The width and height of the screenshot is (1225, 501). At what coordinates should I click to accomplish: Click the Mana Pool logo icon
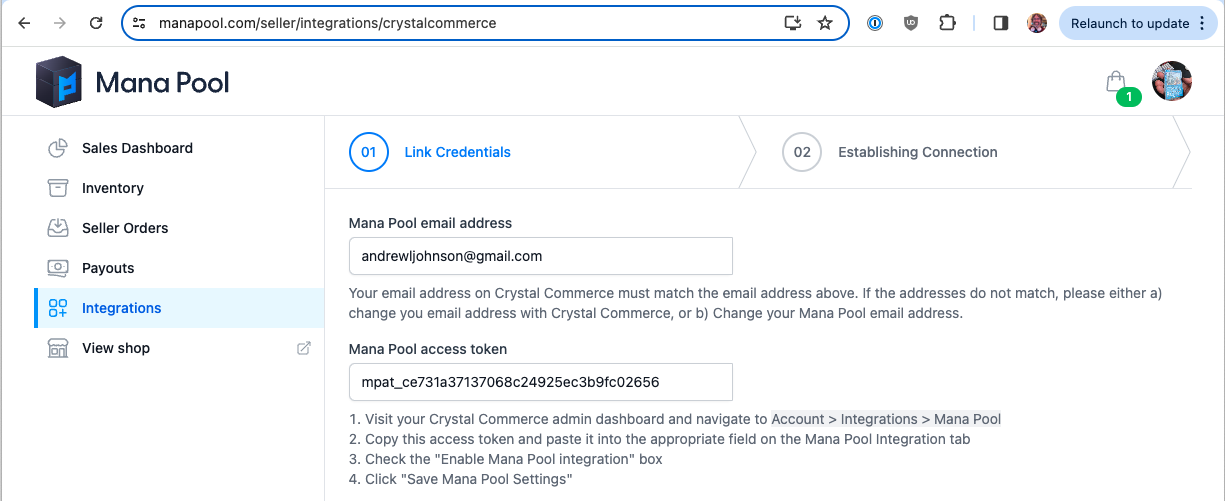[58, 82]
